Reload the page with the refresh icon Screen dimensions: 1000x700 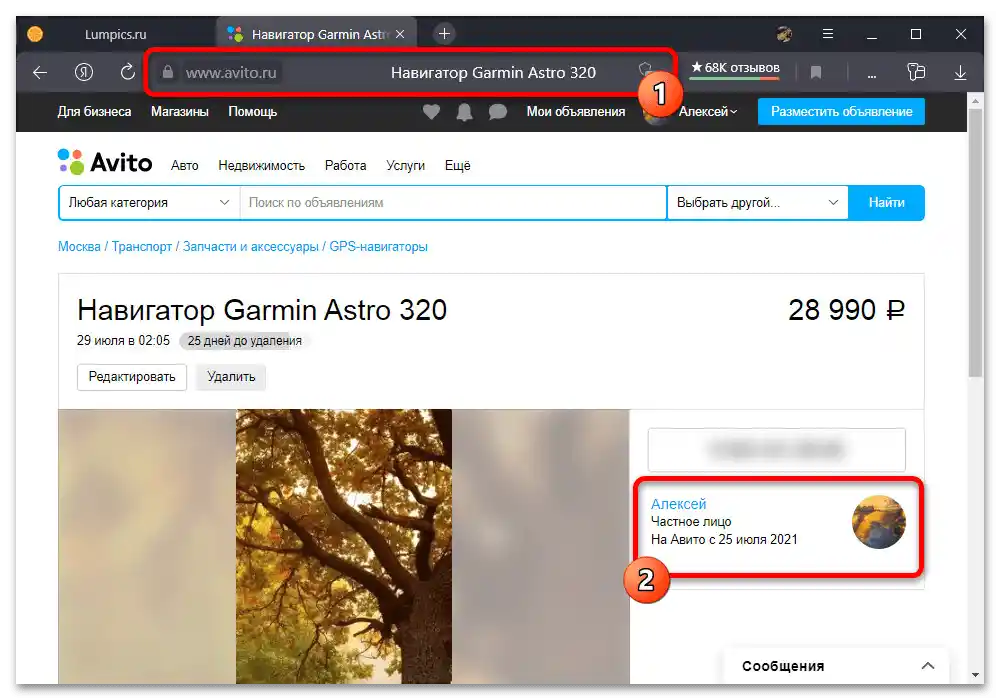pyautogui.click(x=128, y=72)
